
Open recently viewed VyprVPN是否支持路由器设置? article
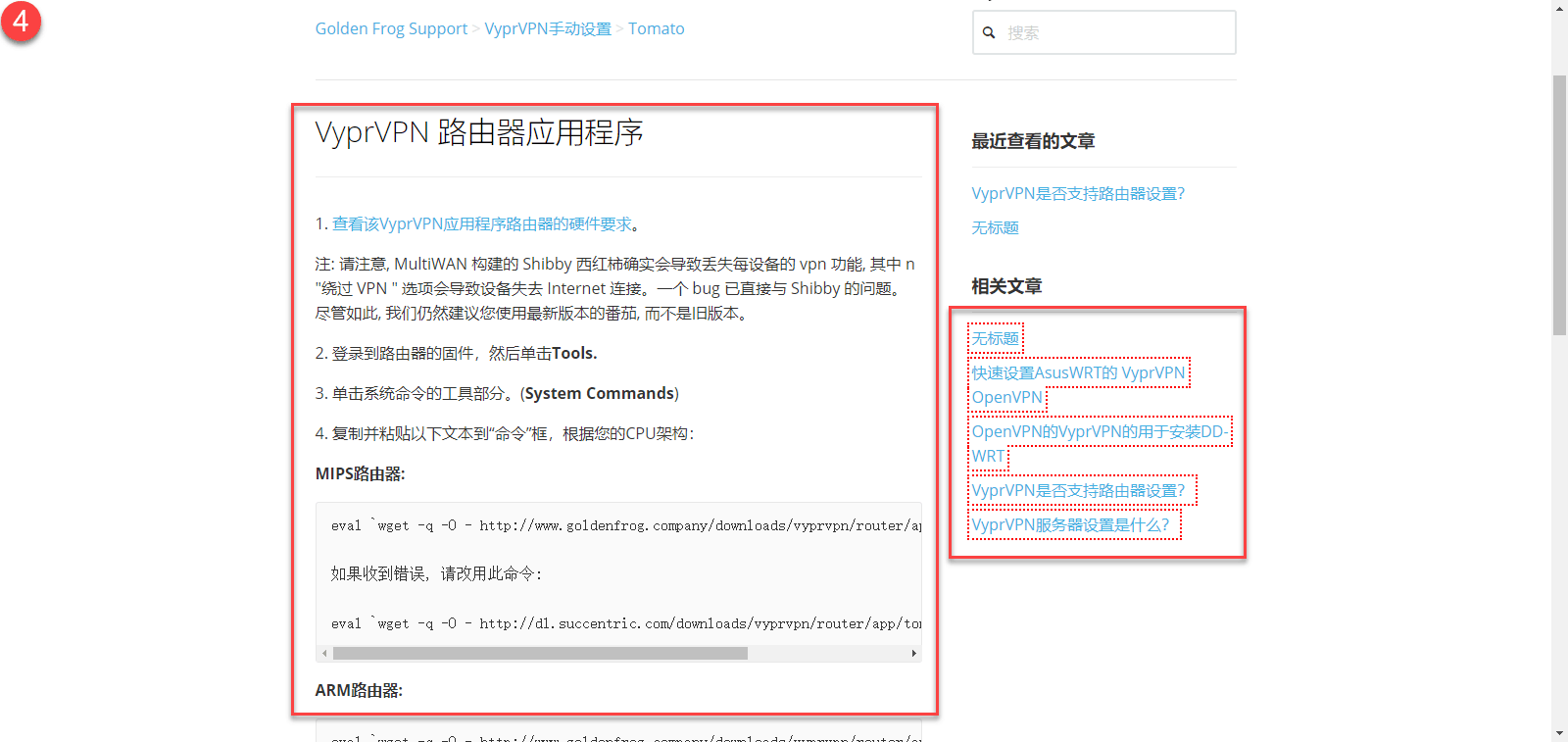point(1078,194)
